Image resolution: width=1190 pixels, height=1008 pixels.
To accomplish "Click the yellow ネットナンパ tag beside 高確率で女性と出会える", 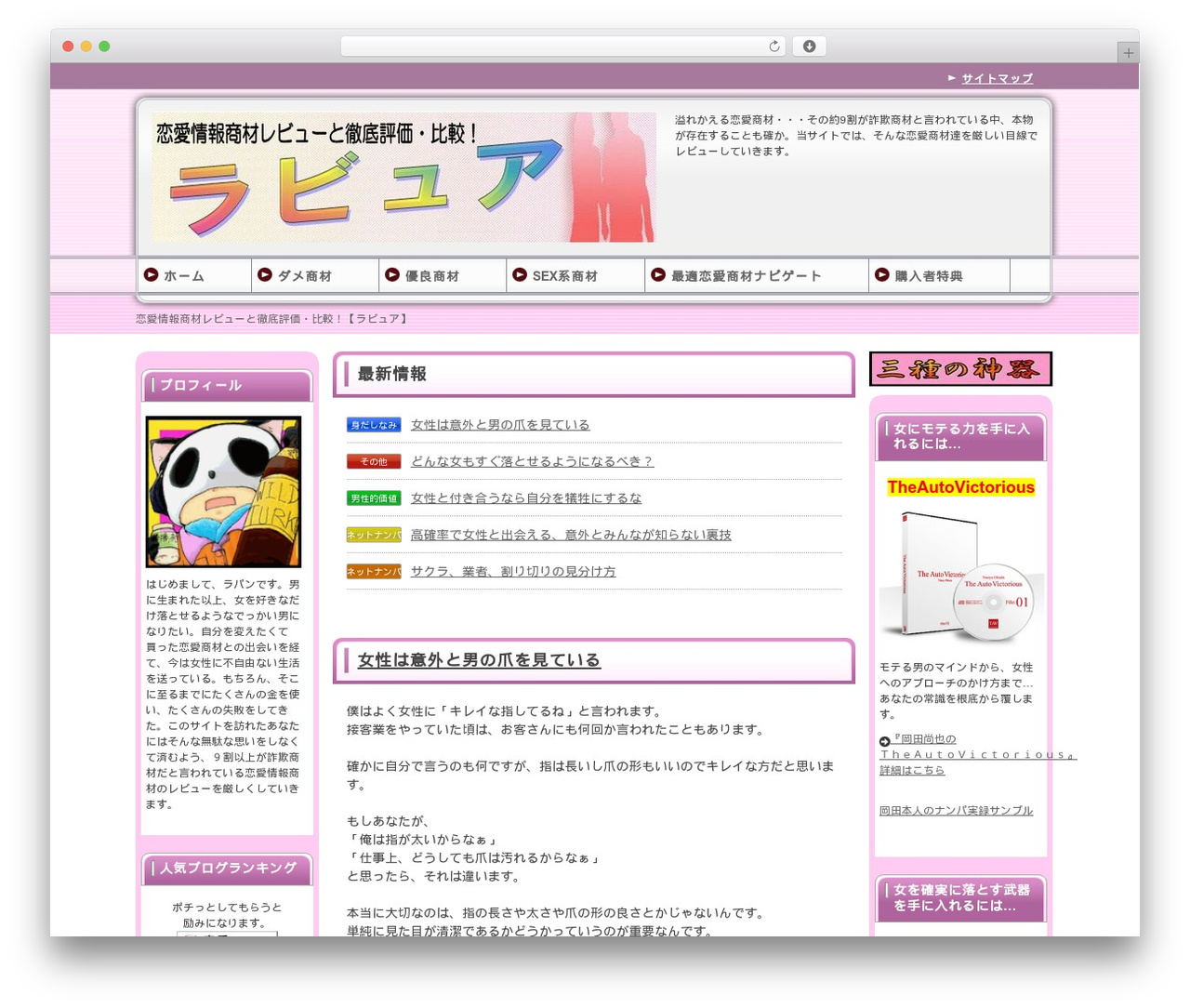I will click(x=374, y=535).
